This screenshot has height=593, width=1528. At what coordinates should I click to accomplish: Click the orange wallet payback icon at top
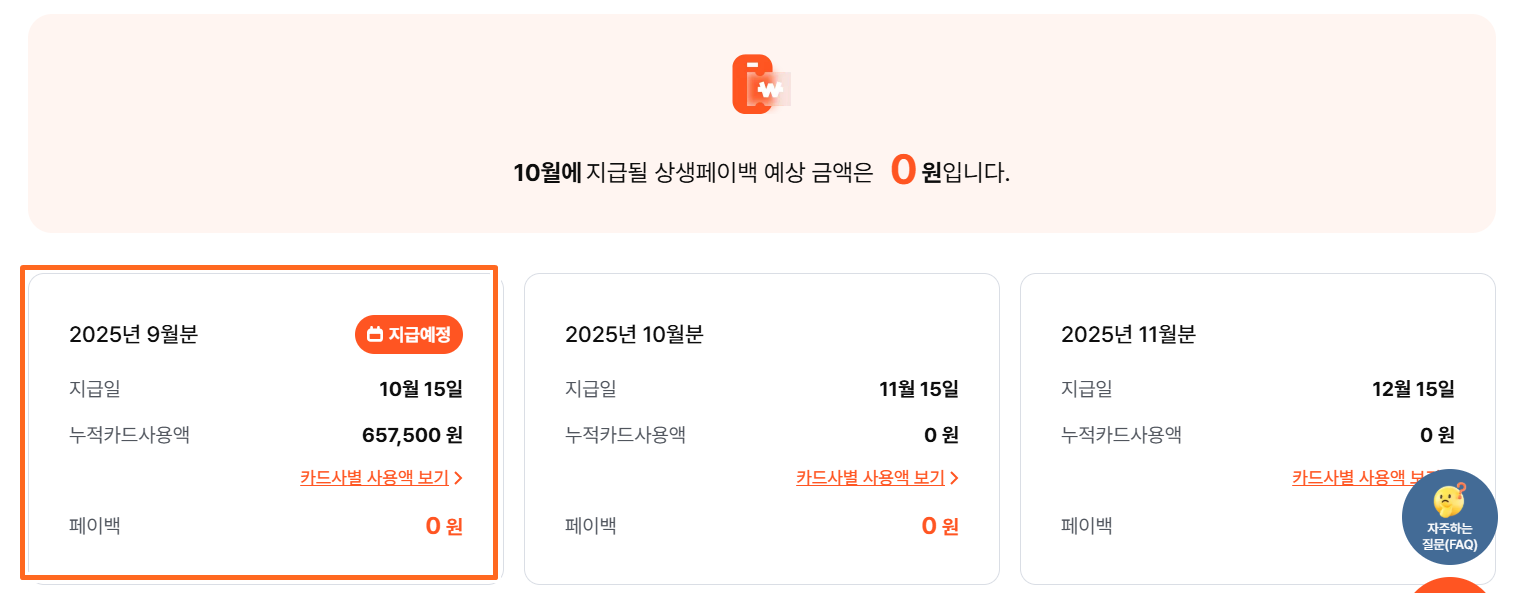pyautogui.click(x=764, y=85)
